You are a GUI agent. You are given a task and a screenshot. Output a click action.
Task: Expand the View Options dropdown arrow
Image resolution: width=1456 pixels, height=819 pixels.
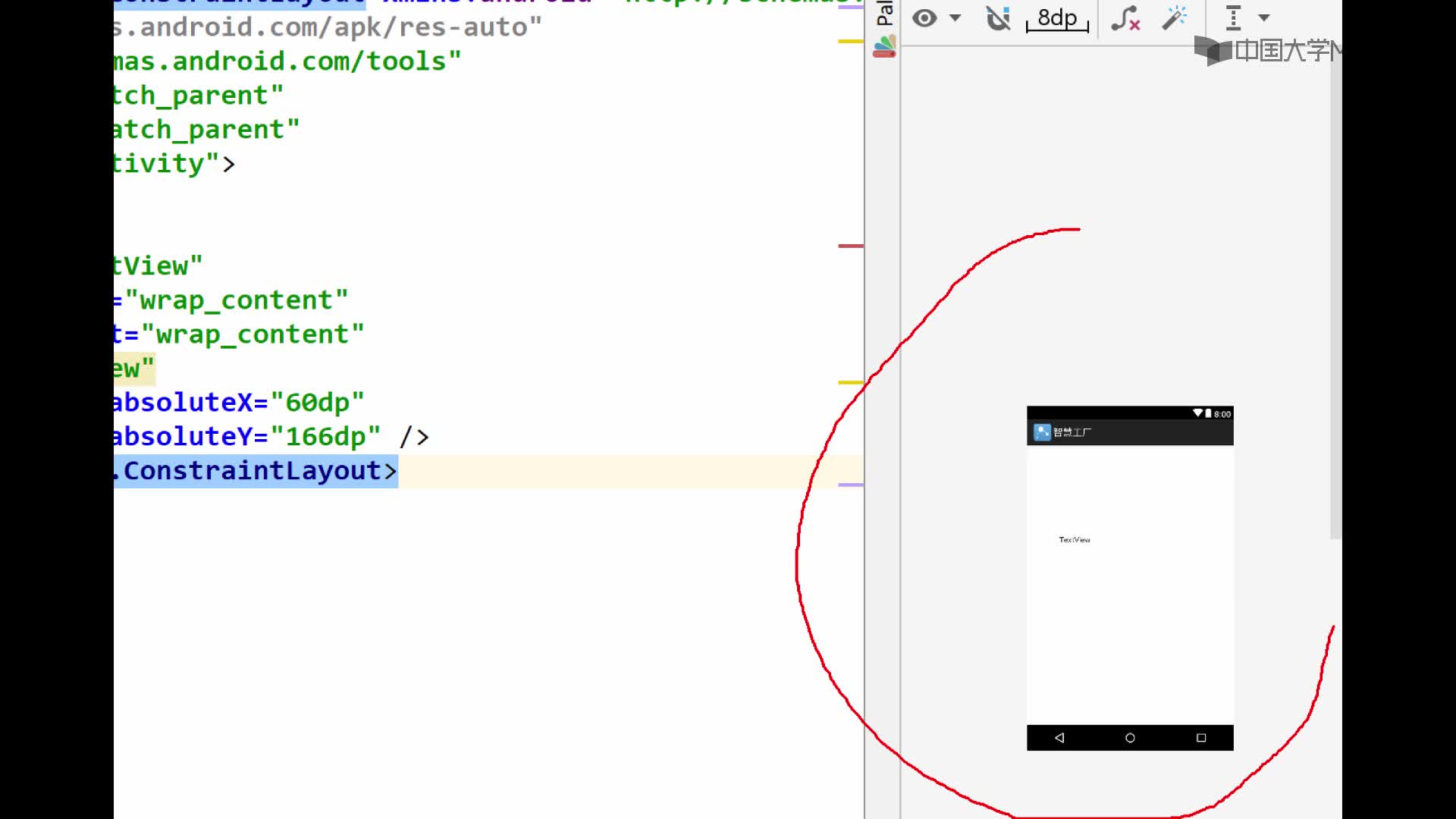click(x=955, y=17)
